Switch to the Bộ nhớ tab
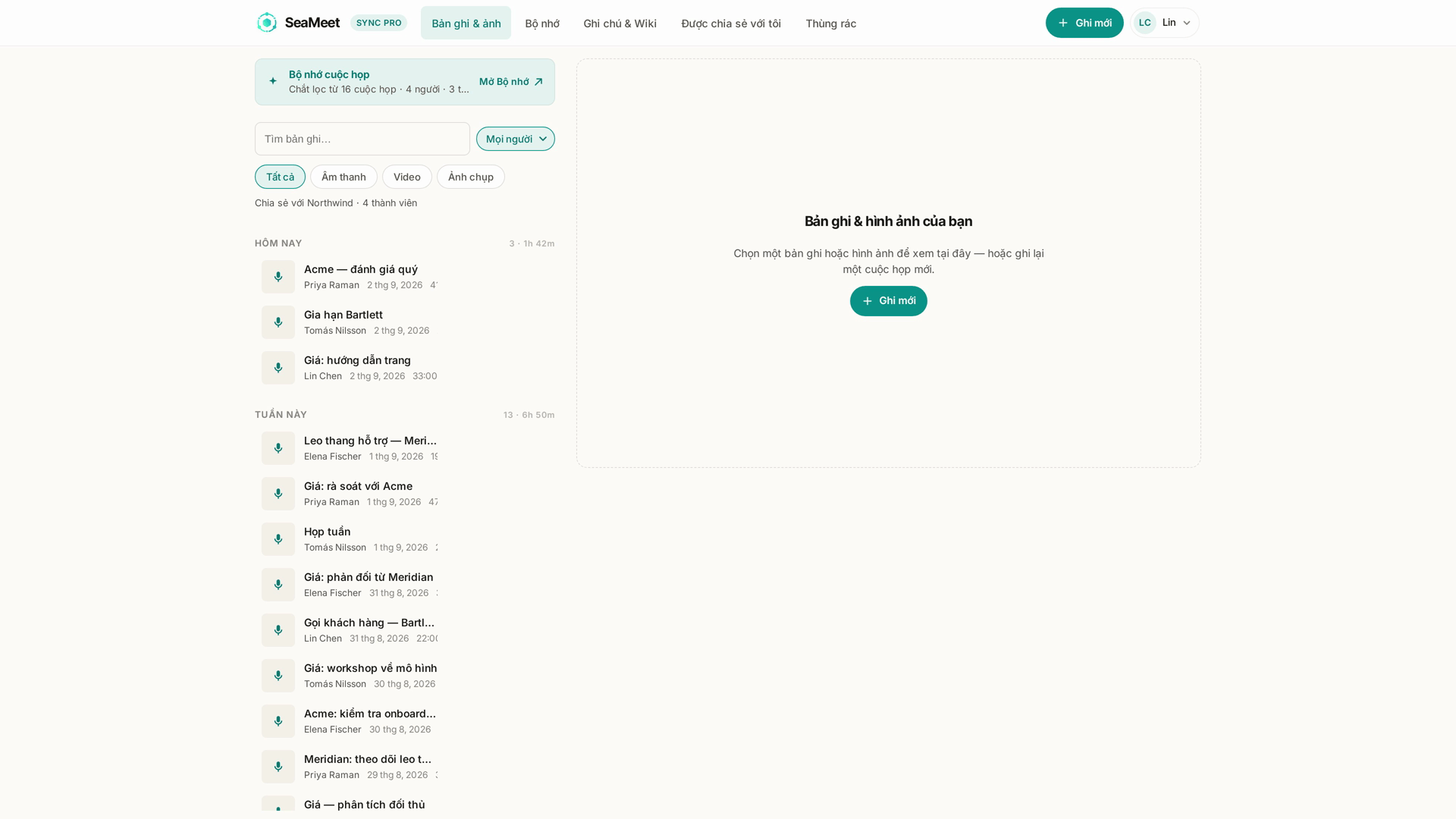Viewport: 1456px width, 819px height. click(x=542, y=23)
